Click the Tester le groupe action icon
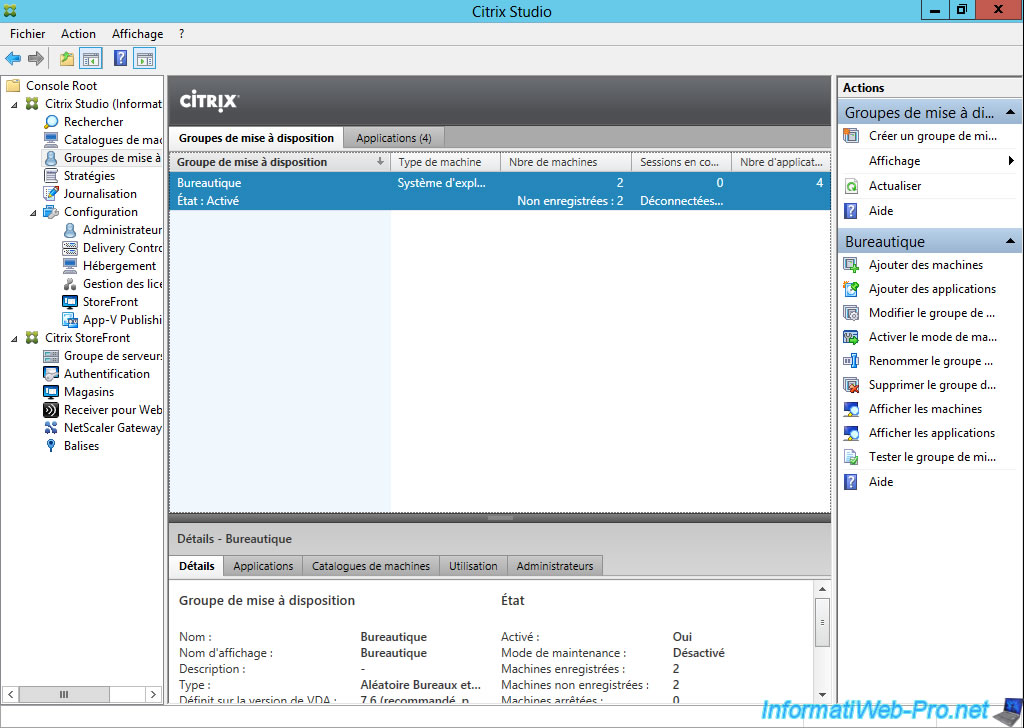Screen dimensions: 1024x728 [x=851, y=457]
